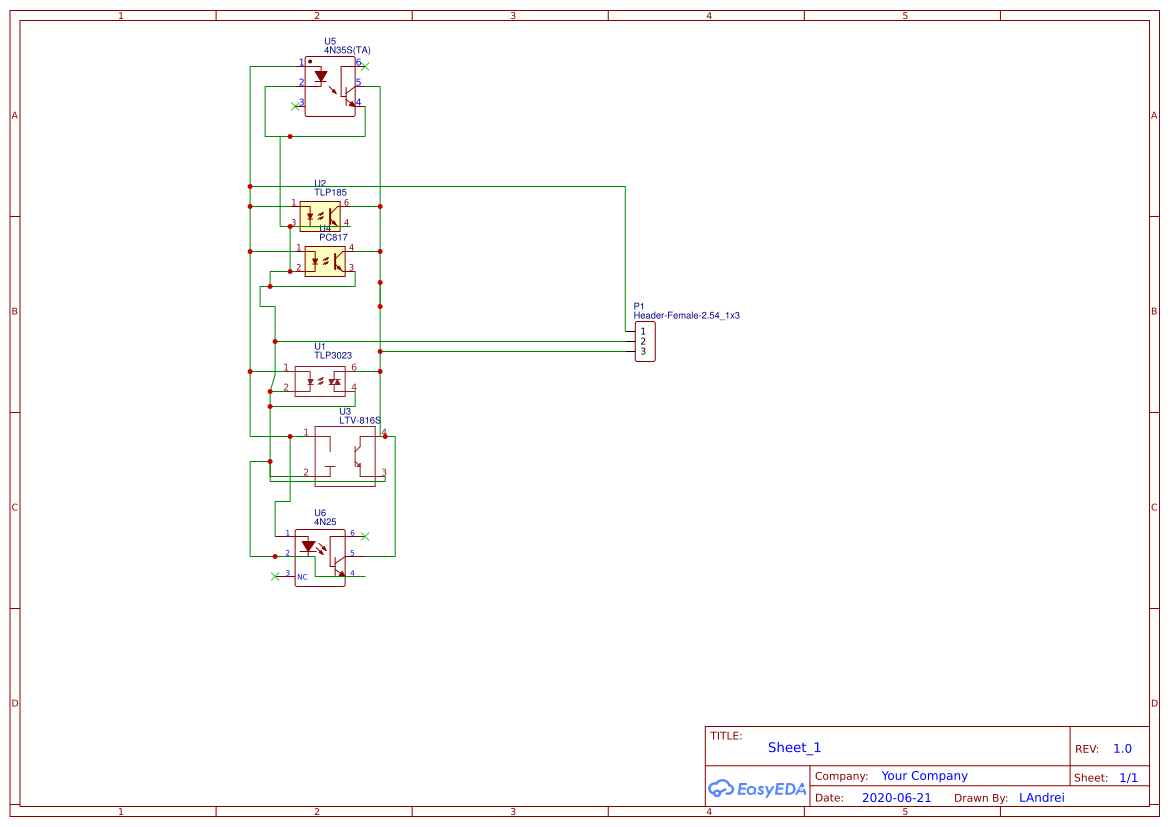Viewport: 1171px width, 827px height.
Task: Select the P1 female header connector symbol
Action: coord(646,340)
